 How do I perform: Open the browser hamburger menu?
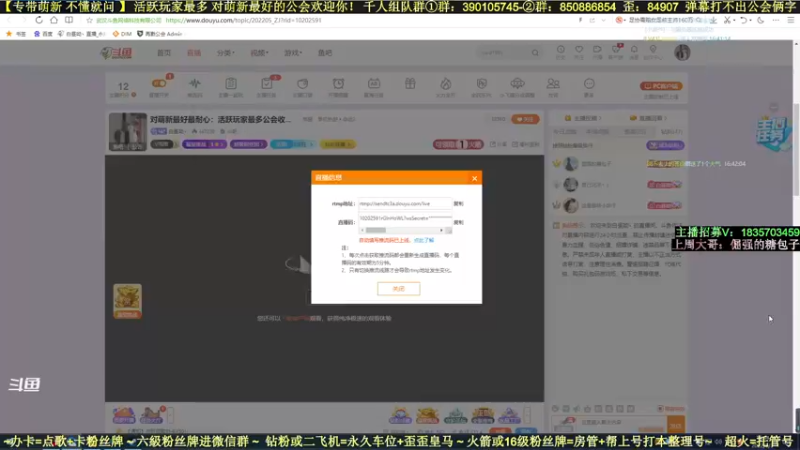(x=790, y=20)
